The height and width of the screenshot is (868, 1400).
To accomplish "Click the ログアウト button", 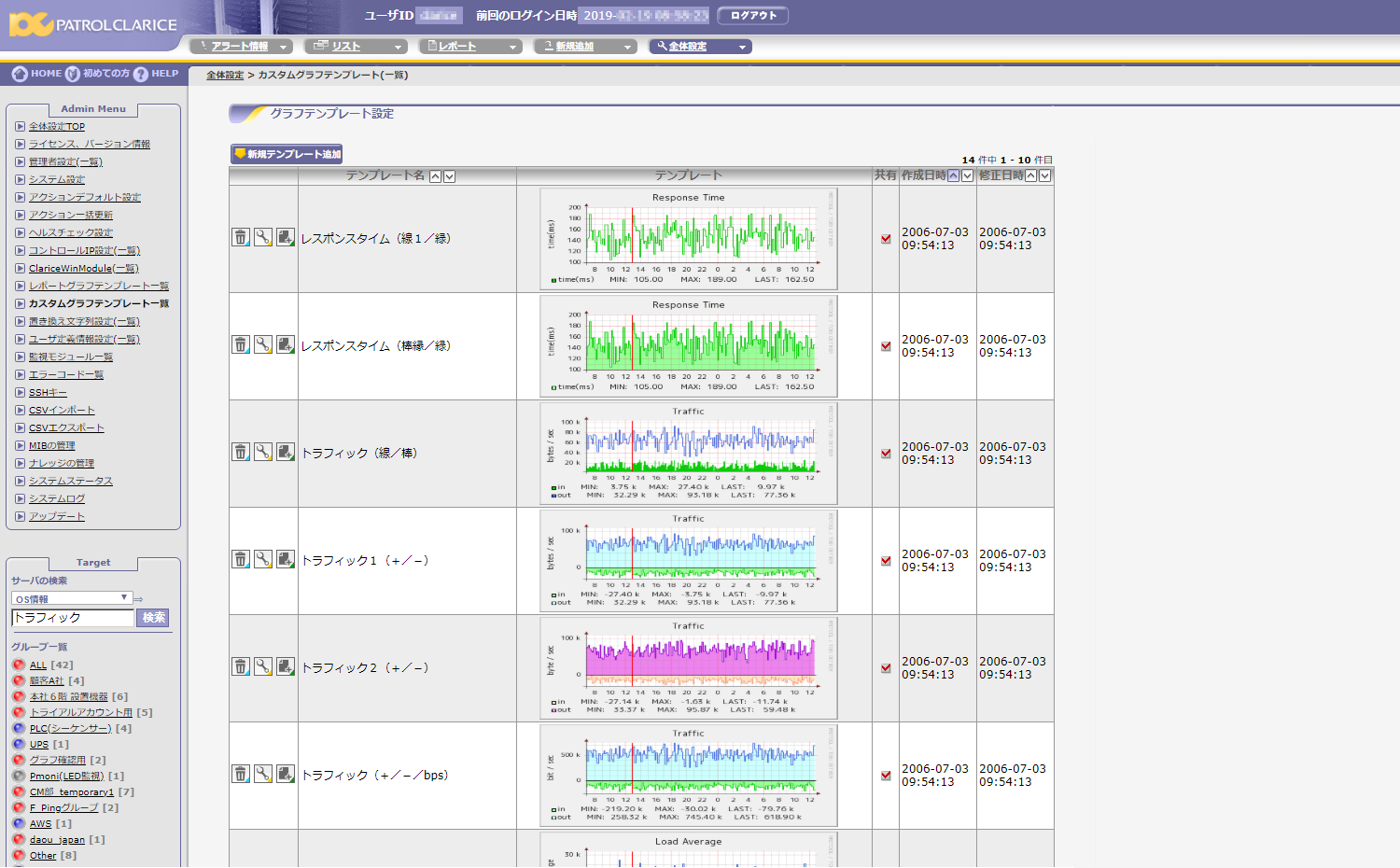I will coord(753,16).
